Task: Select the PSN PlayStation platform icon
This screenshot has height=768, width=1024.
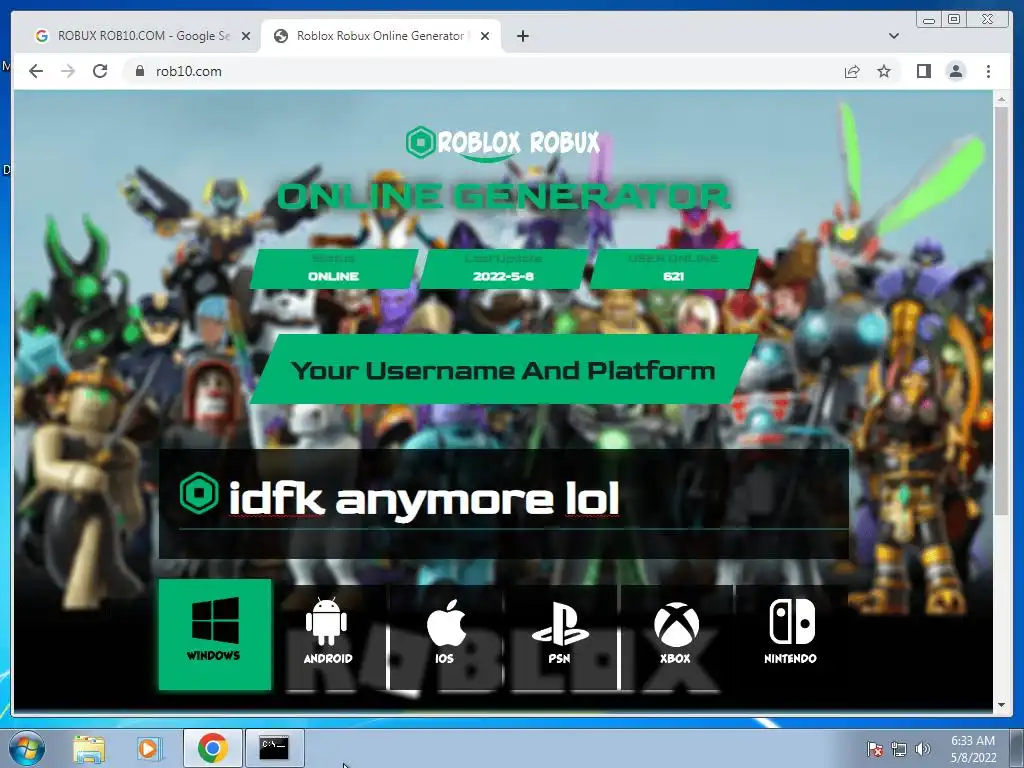Action: tap(560, 633)
